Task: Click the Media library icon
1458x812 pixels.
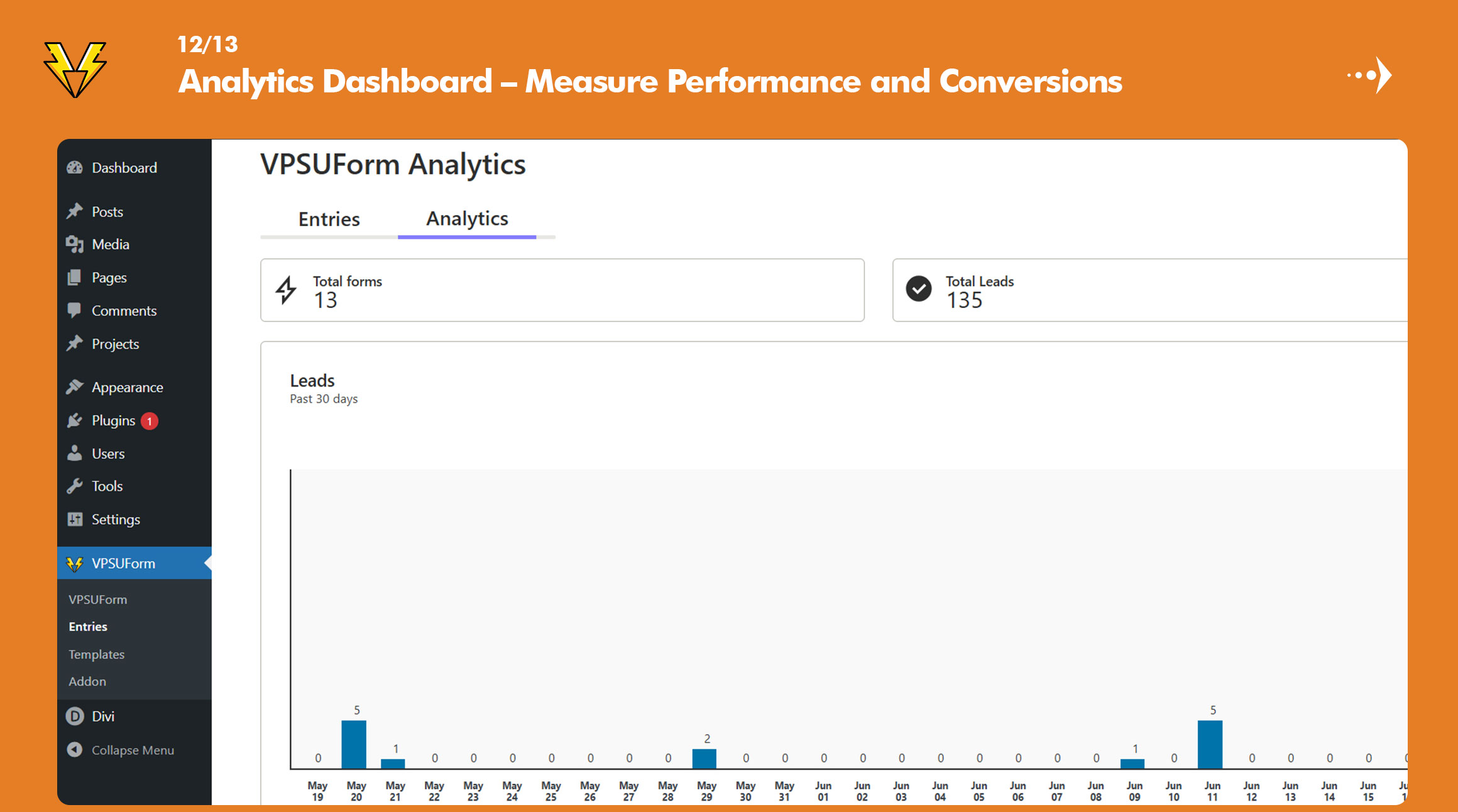Action: [x=75, y=244]
